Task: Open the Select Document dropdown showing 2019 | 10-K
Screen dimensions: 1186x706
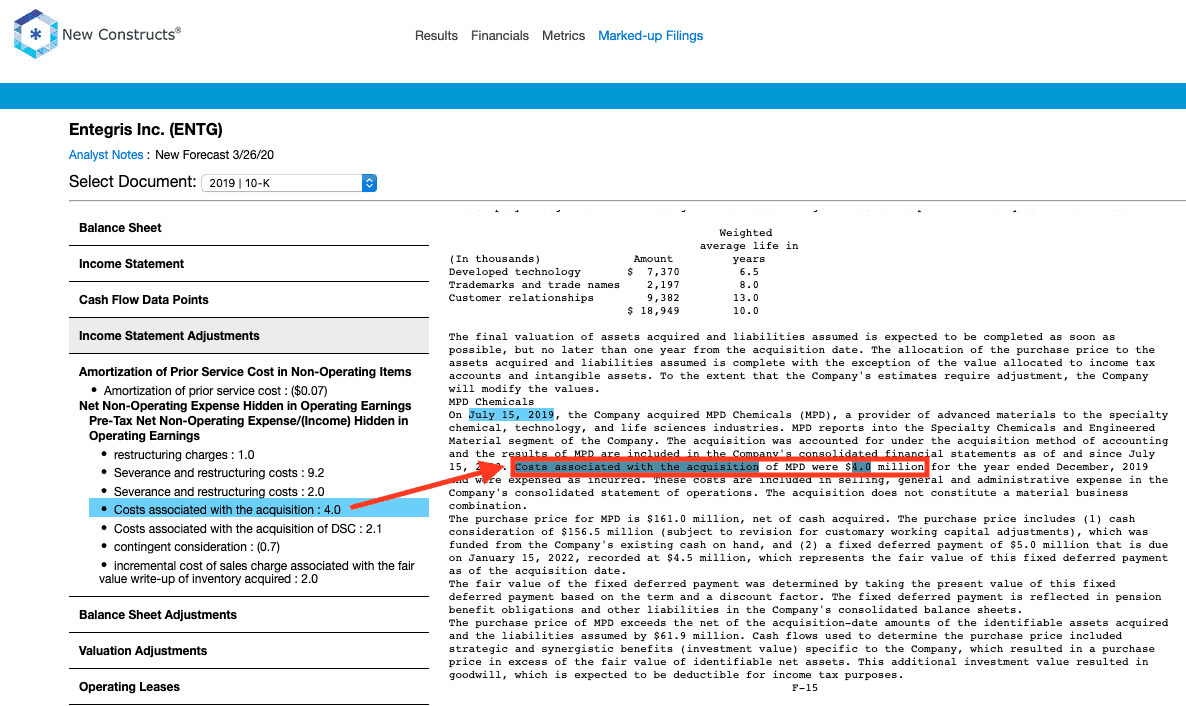Action: 289,183
